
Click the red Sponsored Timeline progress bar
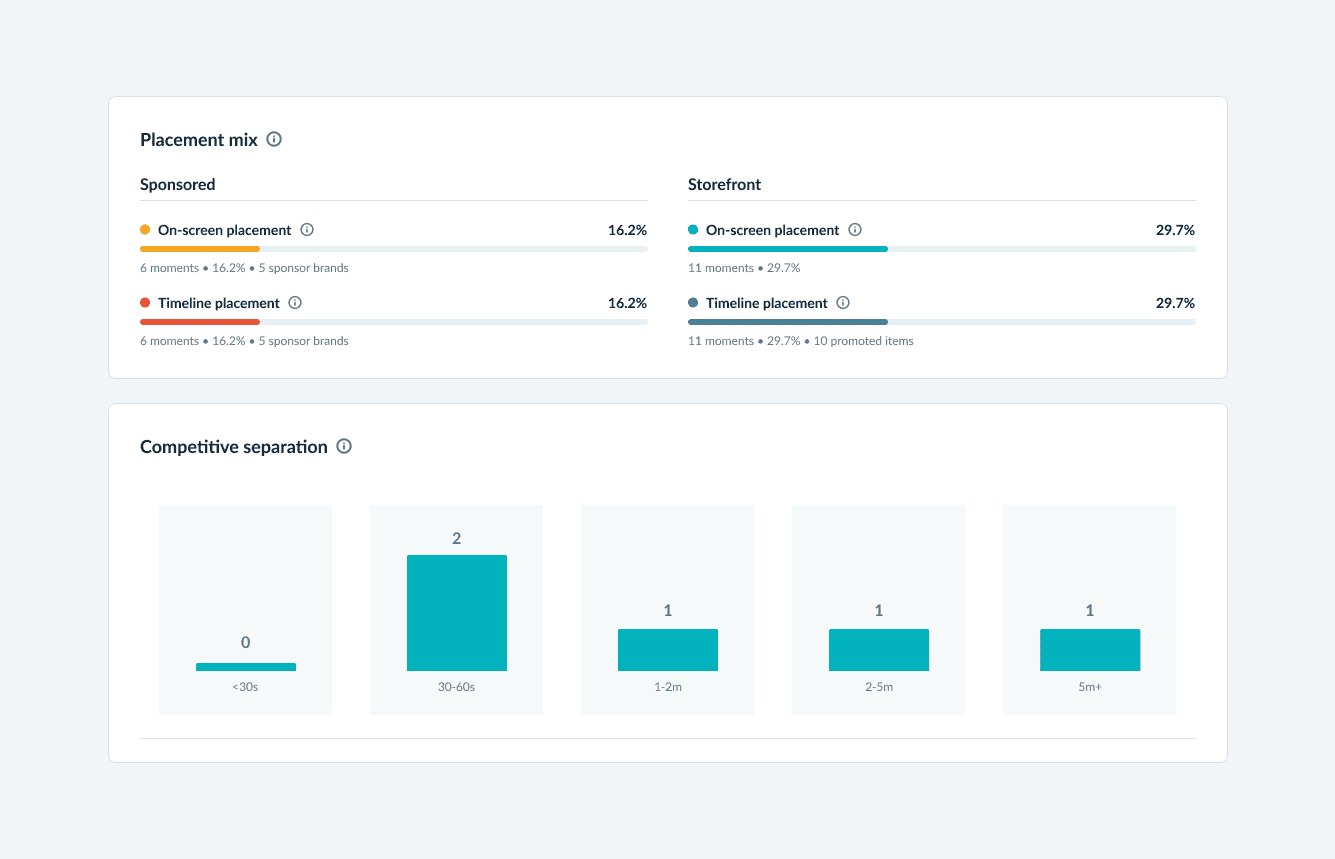[200, 322]
